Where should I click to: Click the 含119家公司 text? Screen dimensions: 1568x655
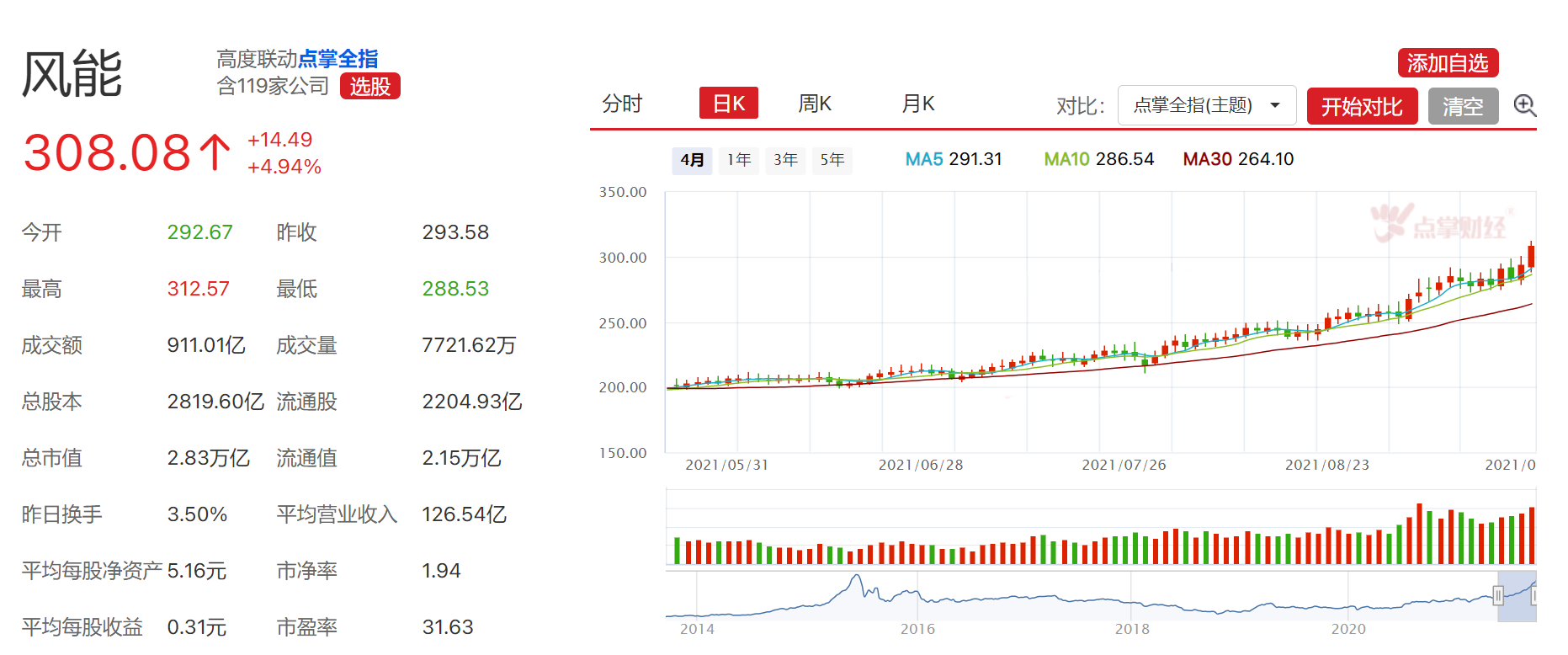click(x=273, y=86)
